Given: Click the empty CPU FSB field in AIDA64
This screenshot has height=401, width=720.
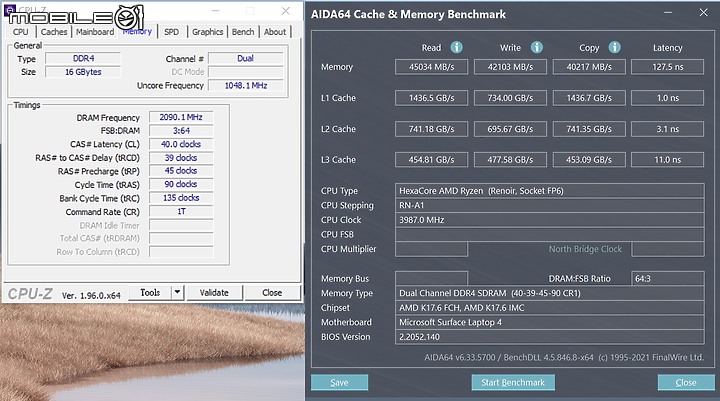Looking at the screenshot, I should tap(550, 234).
